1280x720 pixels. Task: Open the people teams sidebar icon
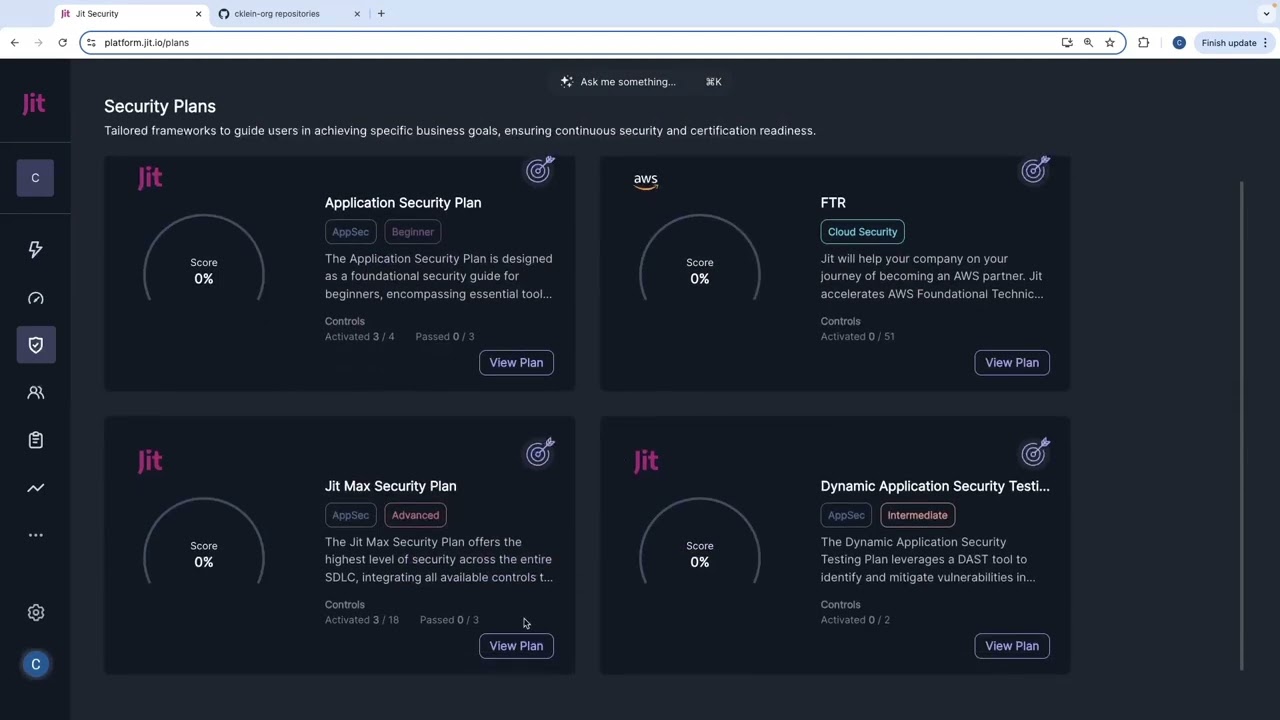35,393
